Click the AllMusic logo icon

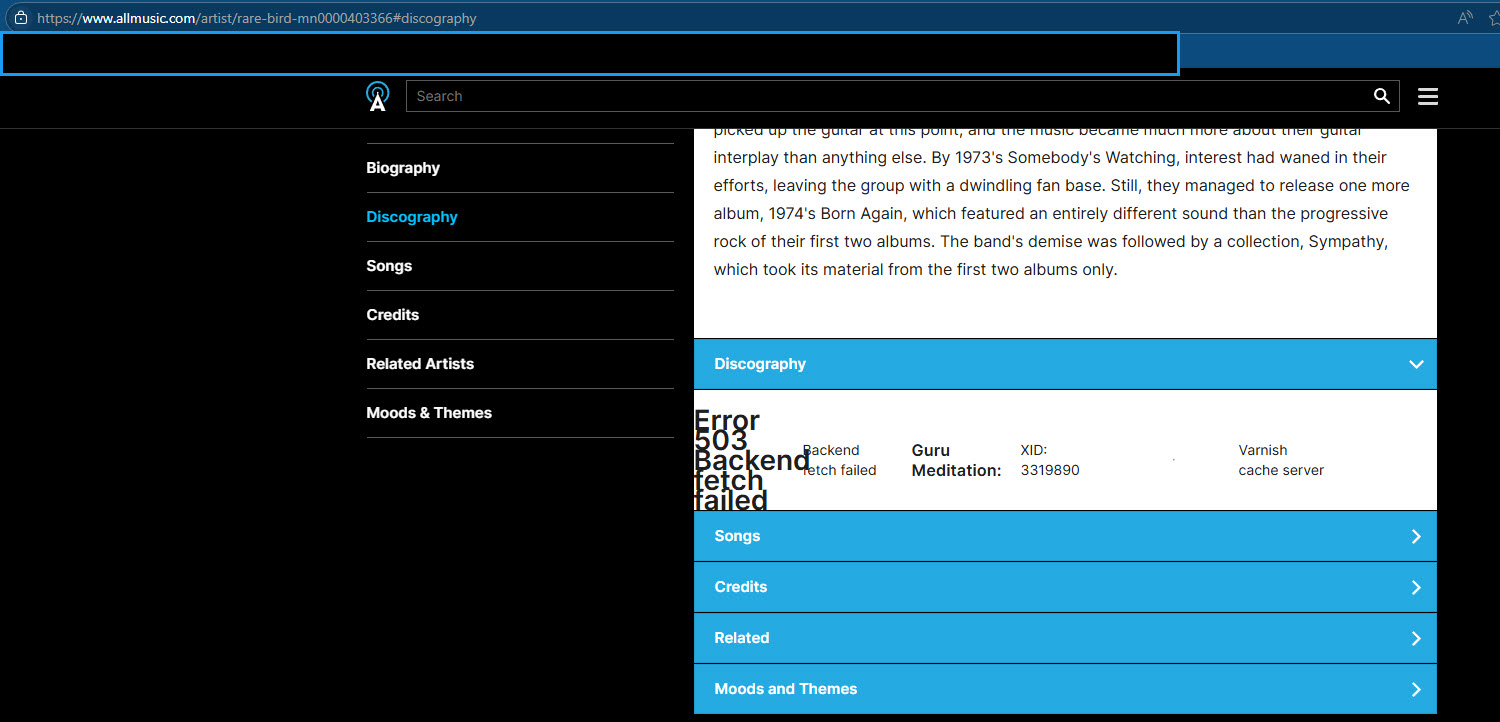click(377, 96)
